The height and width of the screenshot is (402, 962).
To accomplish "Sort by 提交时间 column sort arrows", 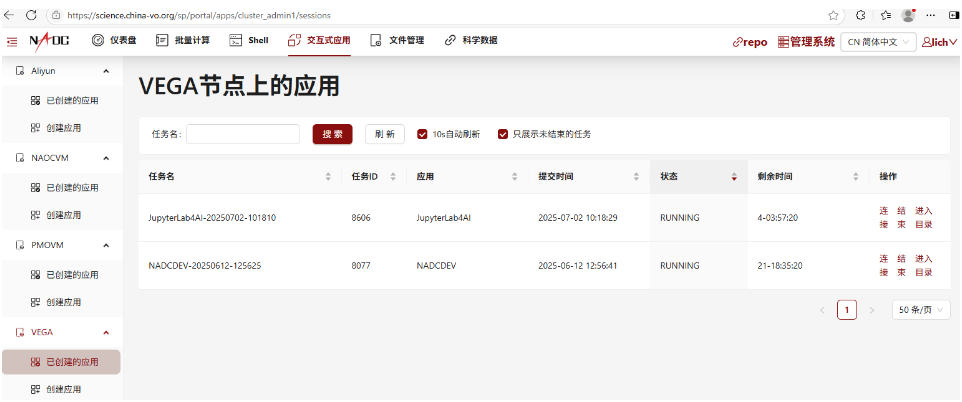I will coord(636,177).
